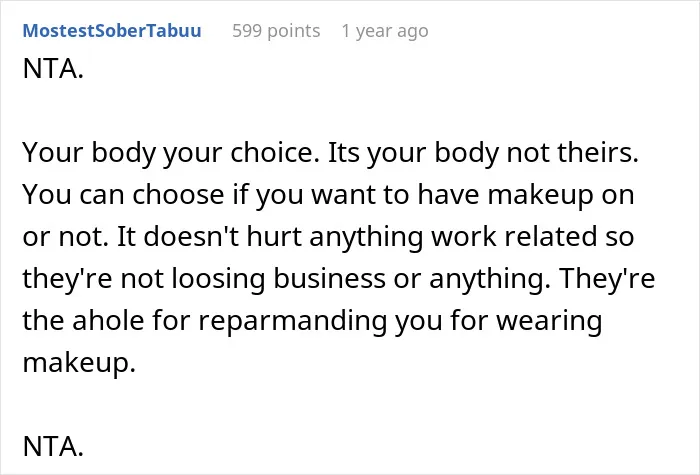Click the first NTA. verdict line
Image resolution: width=700 pixels, height=475 pixels.
(x=53, y=69)
